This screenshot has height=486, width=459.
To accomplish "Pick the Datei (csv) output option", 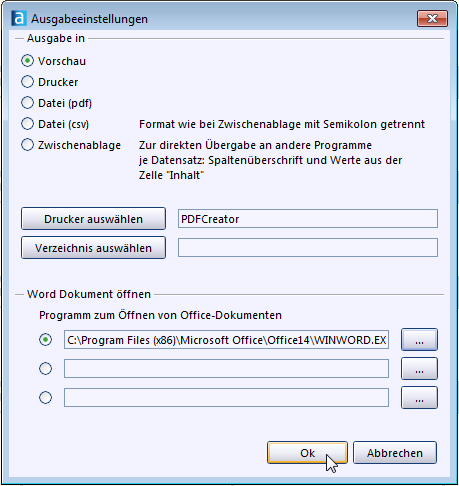I will (27, 124).
